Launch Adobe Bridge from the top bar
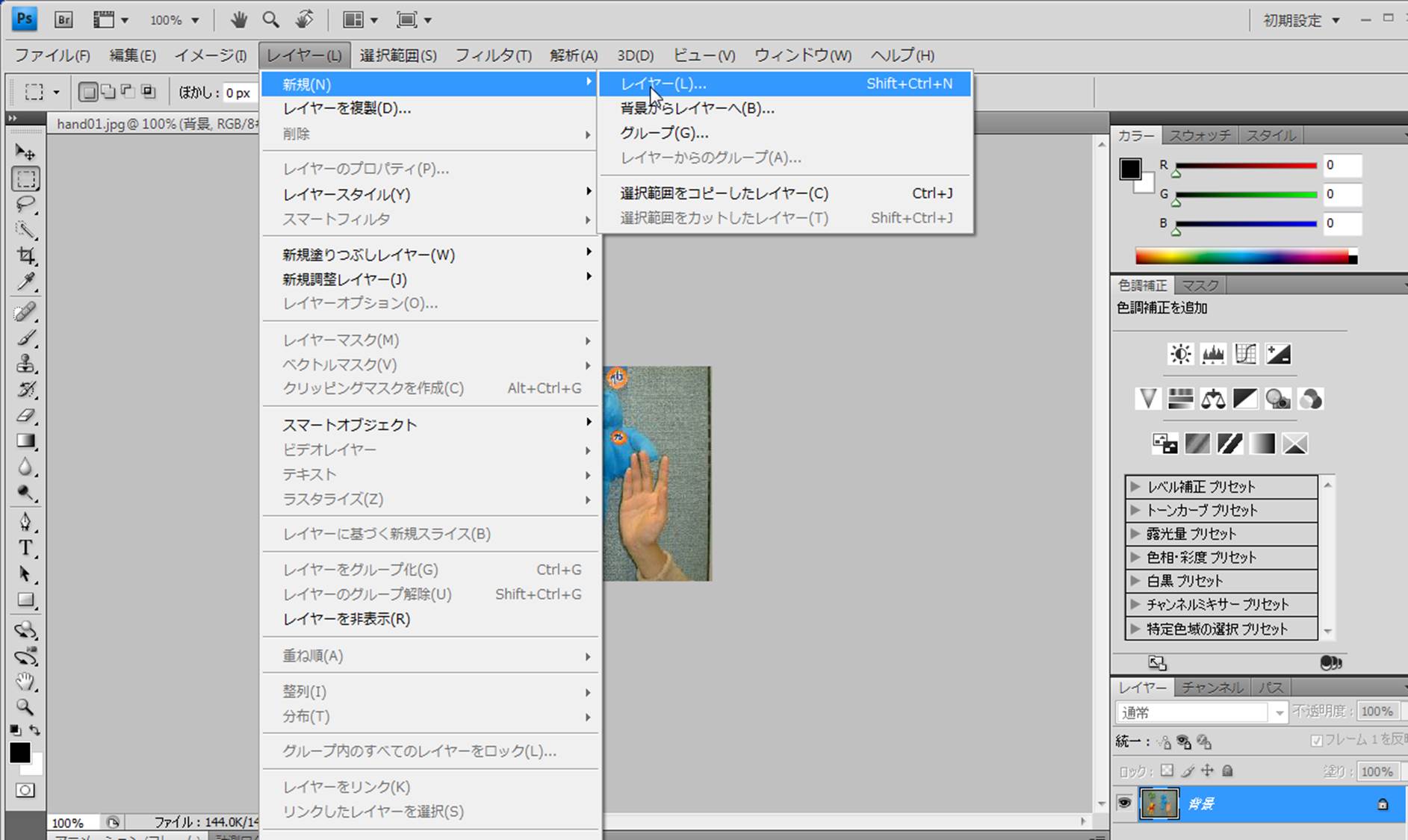This screenshot has height=840, width=1408. tap(63, 20)
